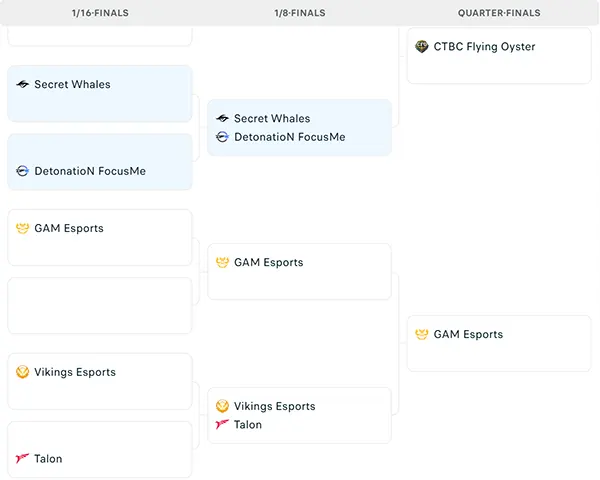This screenshot has height=480, width=600.
Task: Select the 1/8-FINALS column header
Action: click(300, 13)
